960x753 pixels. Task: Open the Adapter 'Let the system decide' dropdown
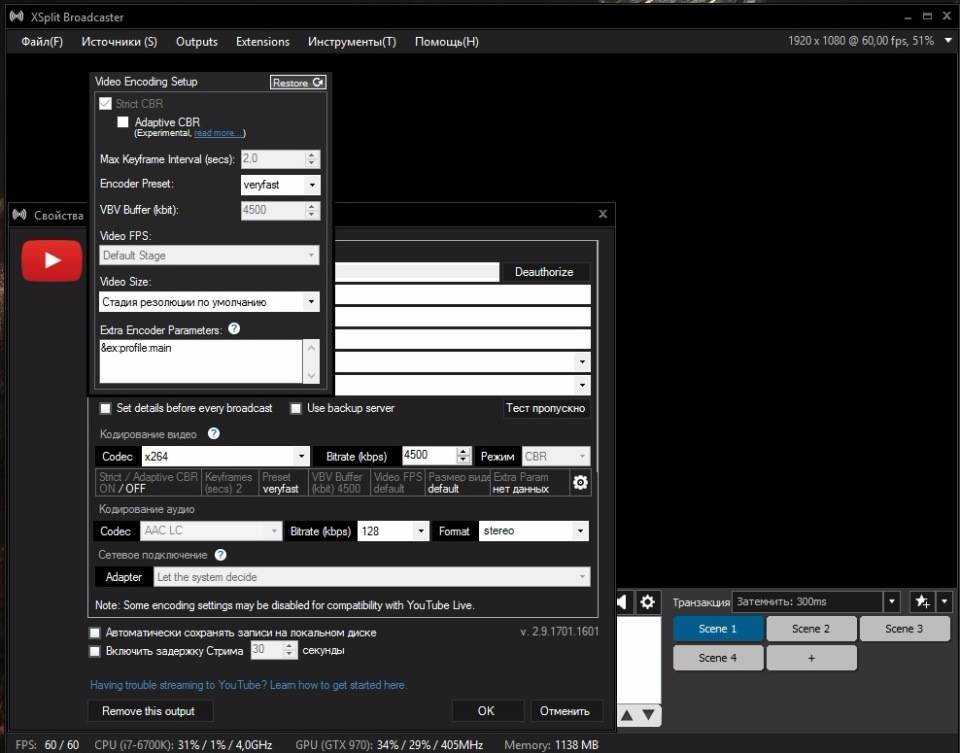pyautogui.click(x=372, y=577)
